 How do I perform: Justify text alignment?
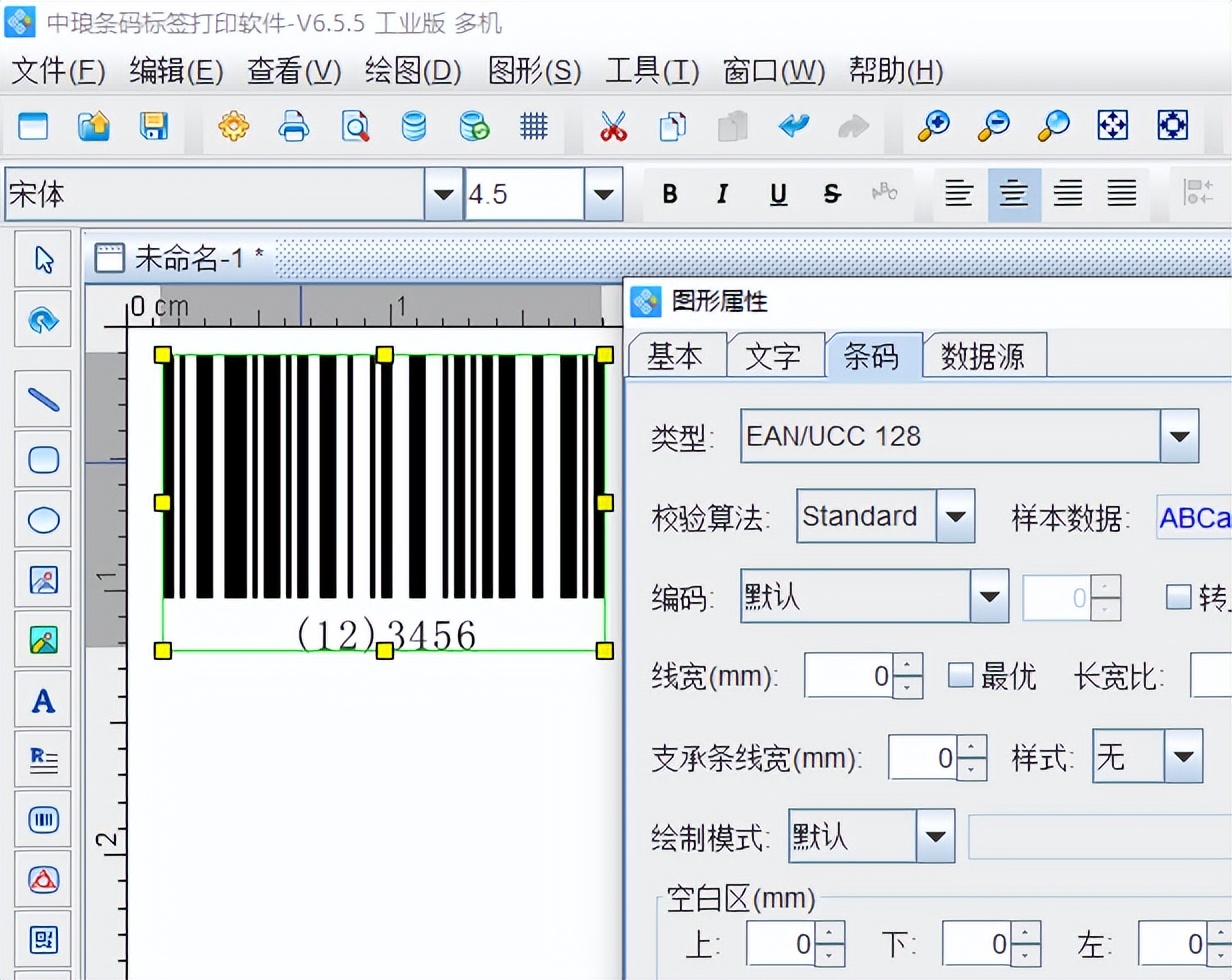pyautogui.click(x=1122, y=194)
